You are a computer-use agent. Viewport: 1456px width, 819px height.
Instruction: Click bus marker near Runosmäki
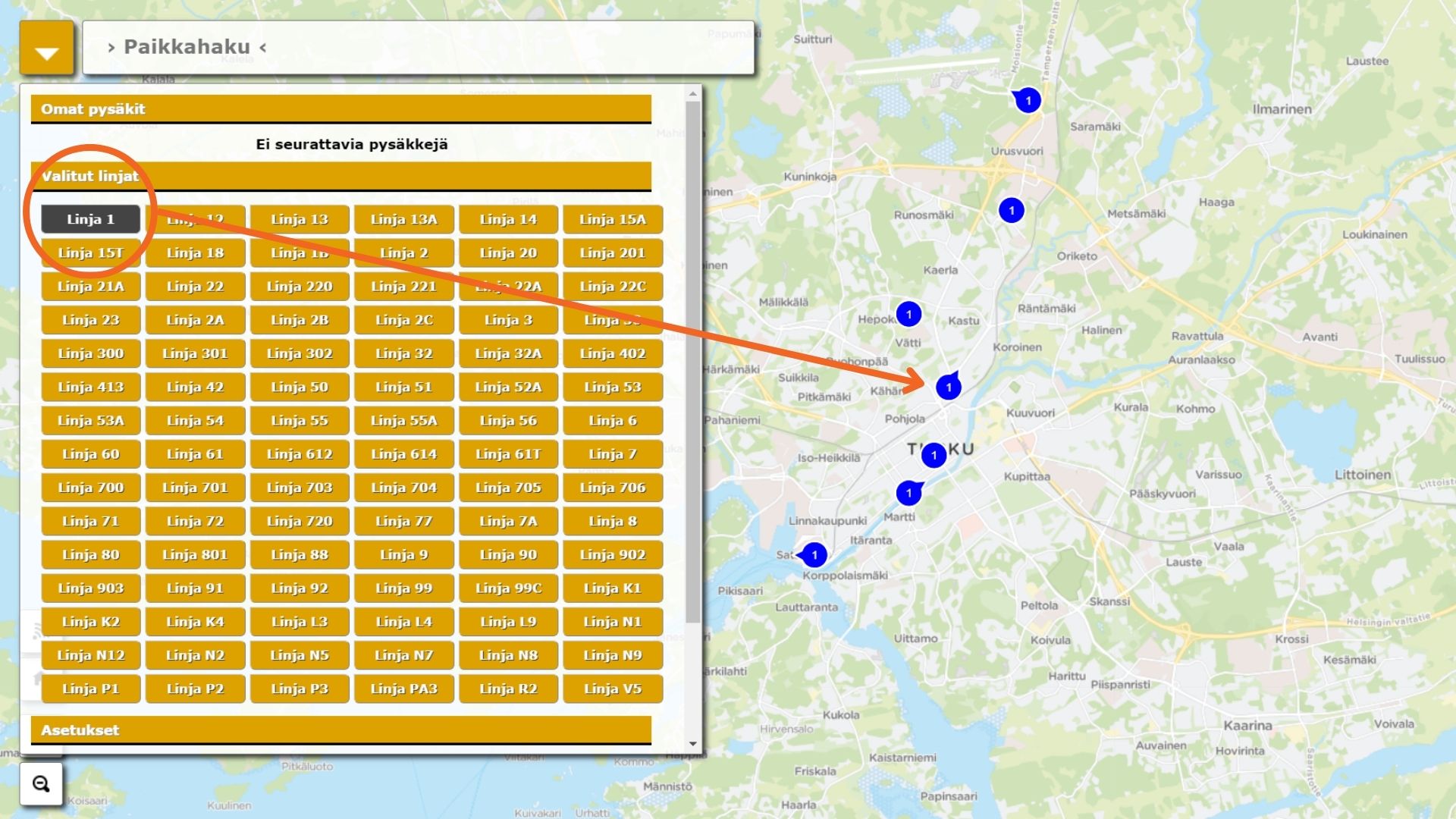coord(1011,210)
